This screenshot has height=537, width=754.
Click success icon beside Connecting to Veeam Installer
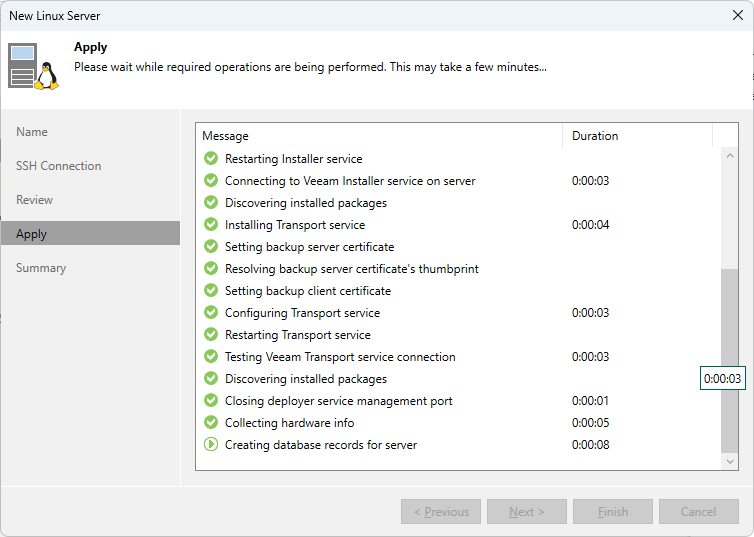(211, 180)
